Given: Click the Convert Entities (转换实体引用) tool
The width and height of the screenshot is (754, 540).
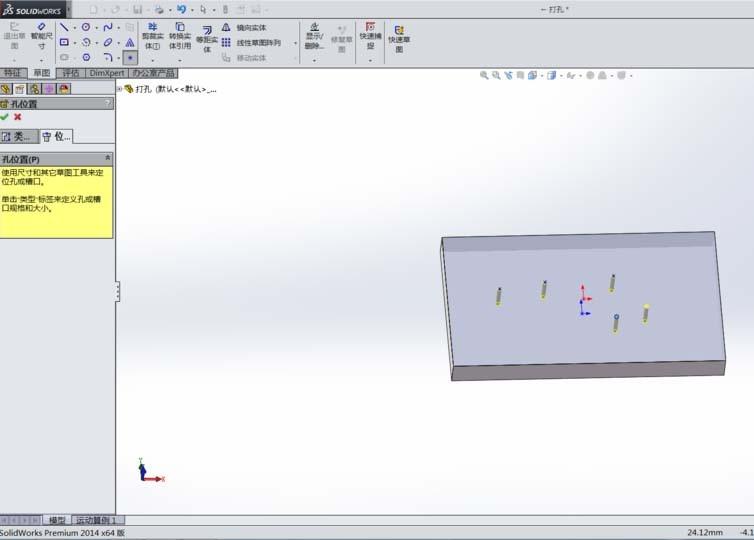Looking at the screenshot, I should click(x=180, y=36).
